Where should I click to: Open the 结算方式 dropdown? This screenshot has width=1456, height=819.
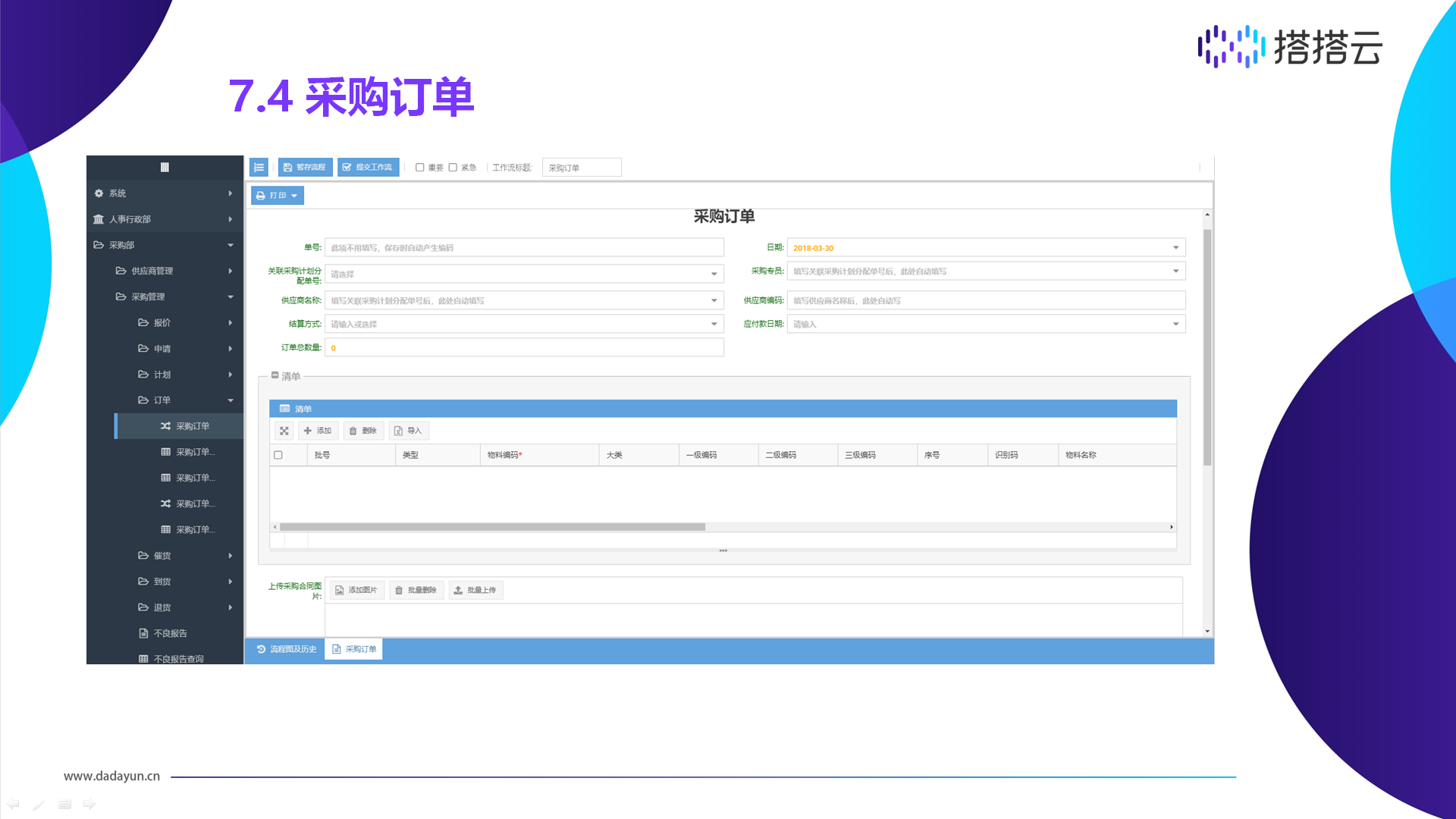point(714,325)
